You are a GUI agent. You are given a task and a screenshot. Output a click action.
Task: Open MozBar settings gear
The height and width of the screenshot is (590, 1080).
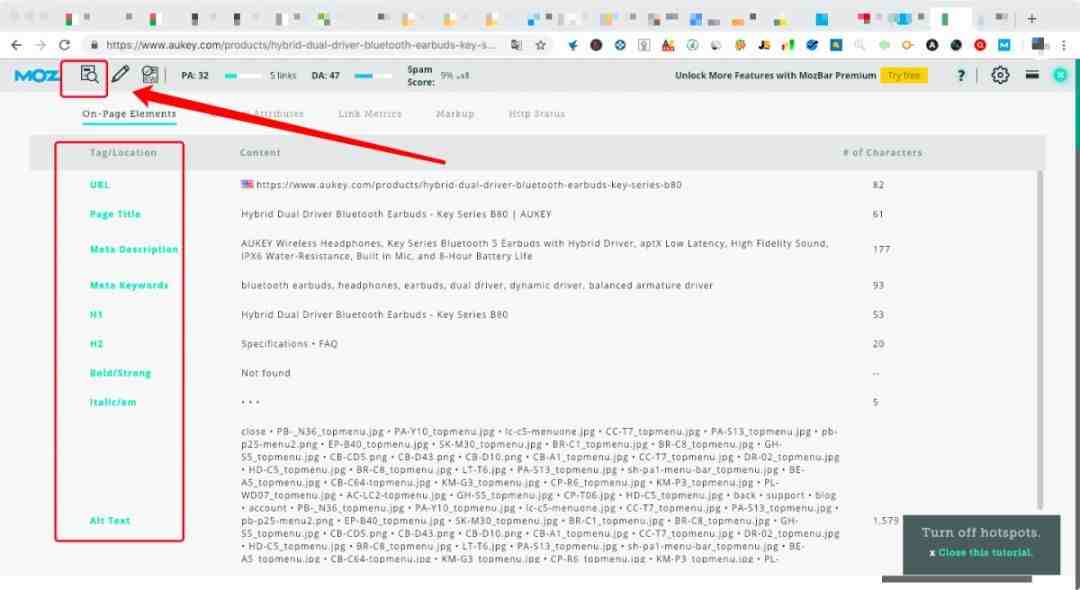click(x=1000, y=74)
